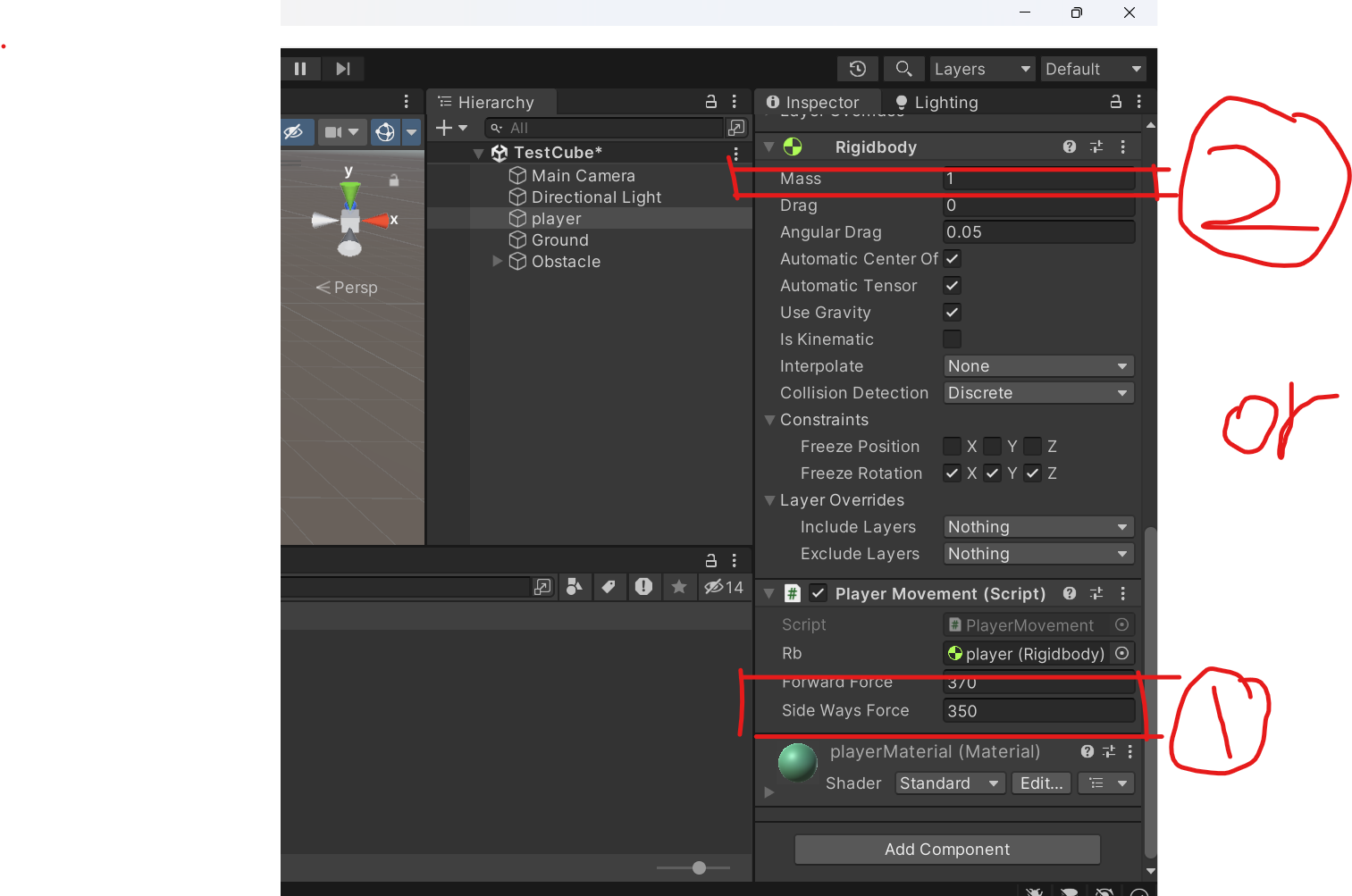This screenshot has width=1352, height=896.
Task: Open the Rigidbody help icon
Action: coord(1070,147)
